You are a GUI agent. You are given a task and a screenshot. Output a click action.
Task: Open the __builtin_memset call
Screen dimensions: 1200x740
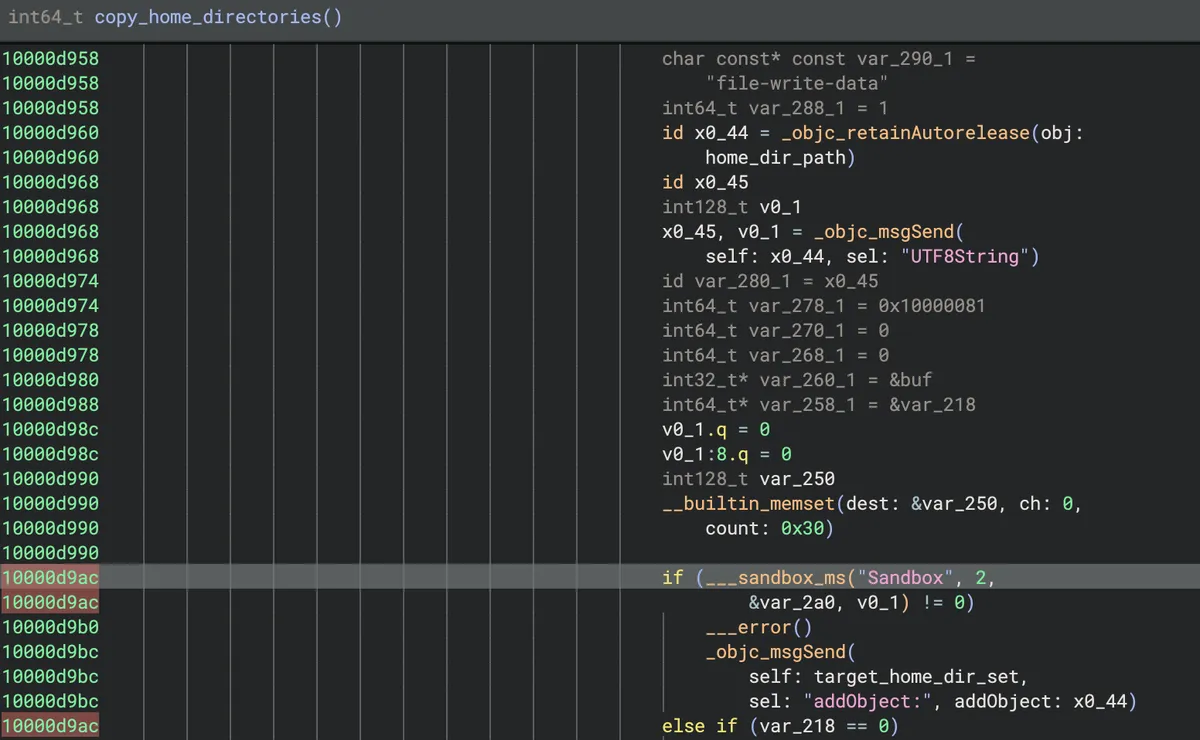[749, 503]
